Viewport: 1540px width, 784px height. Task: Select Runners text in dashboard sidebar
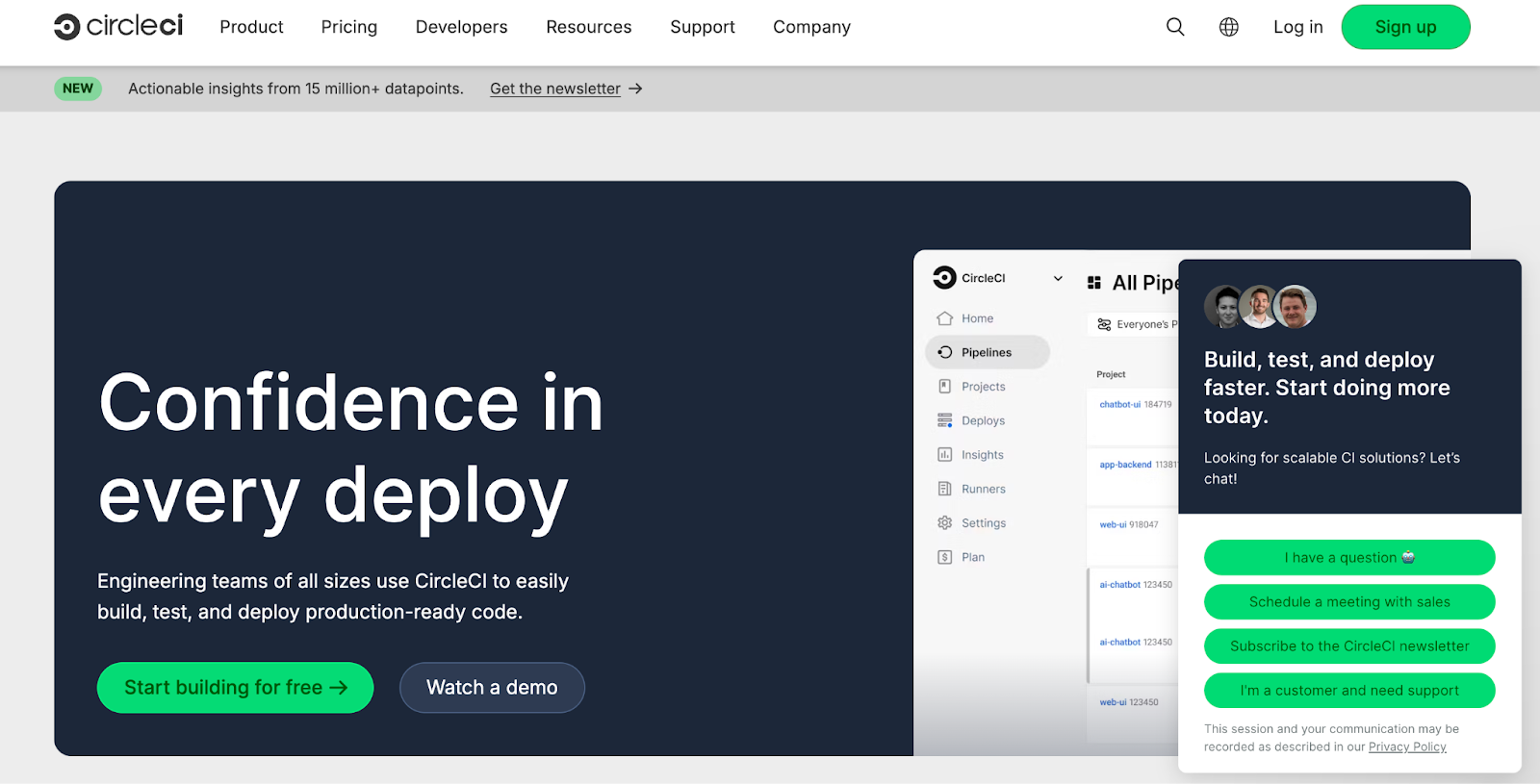983,489
